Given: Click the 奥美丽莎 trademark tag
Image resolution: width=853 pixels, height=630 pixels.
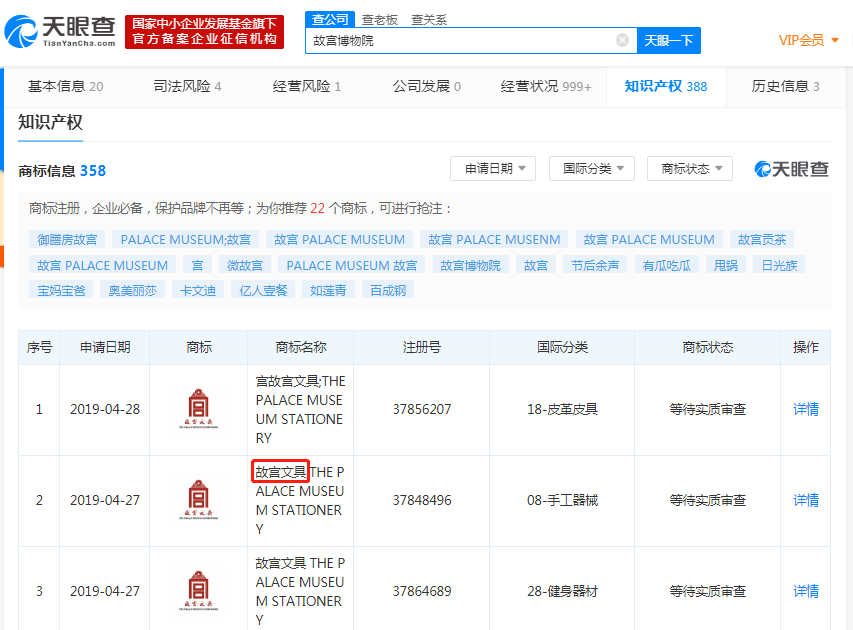Looking at the screenshot, I should (x=132, y=291).
